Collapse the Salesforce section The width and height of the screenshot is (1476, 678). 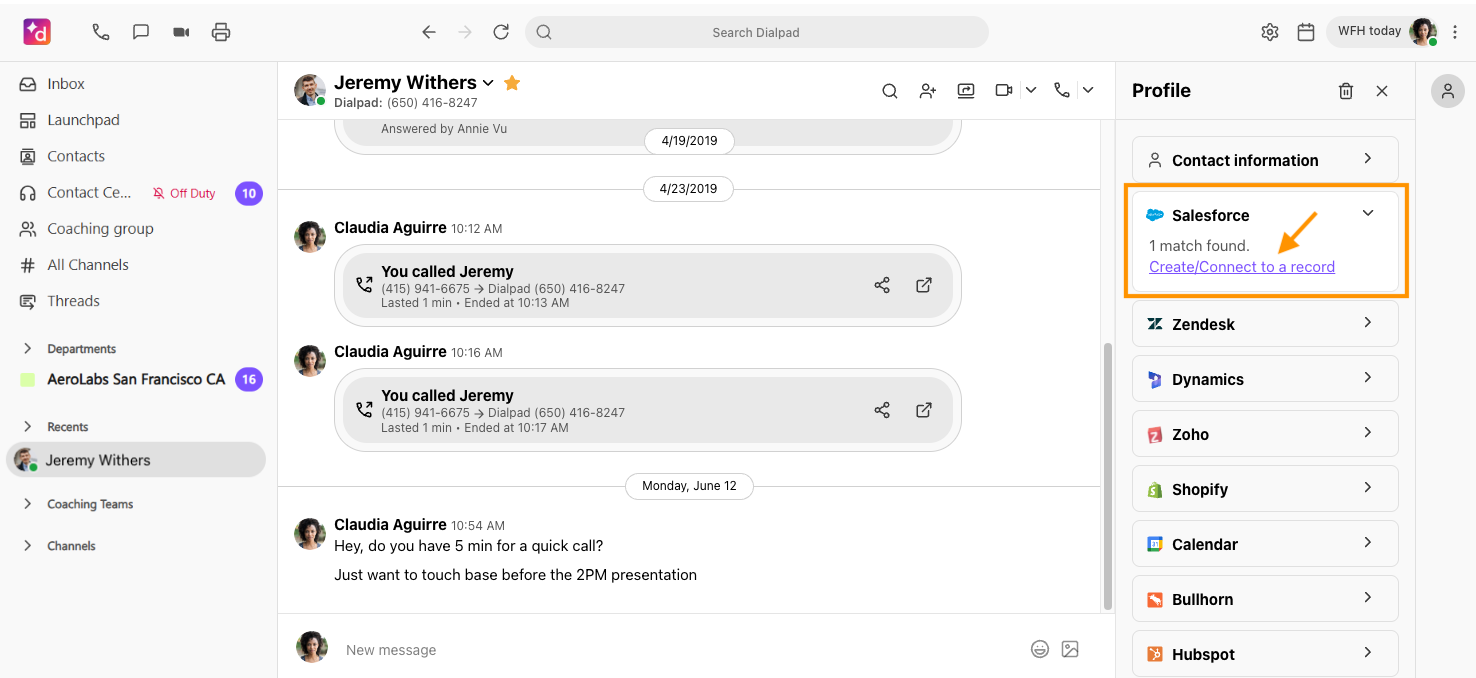click(x=1368, y=213)
